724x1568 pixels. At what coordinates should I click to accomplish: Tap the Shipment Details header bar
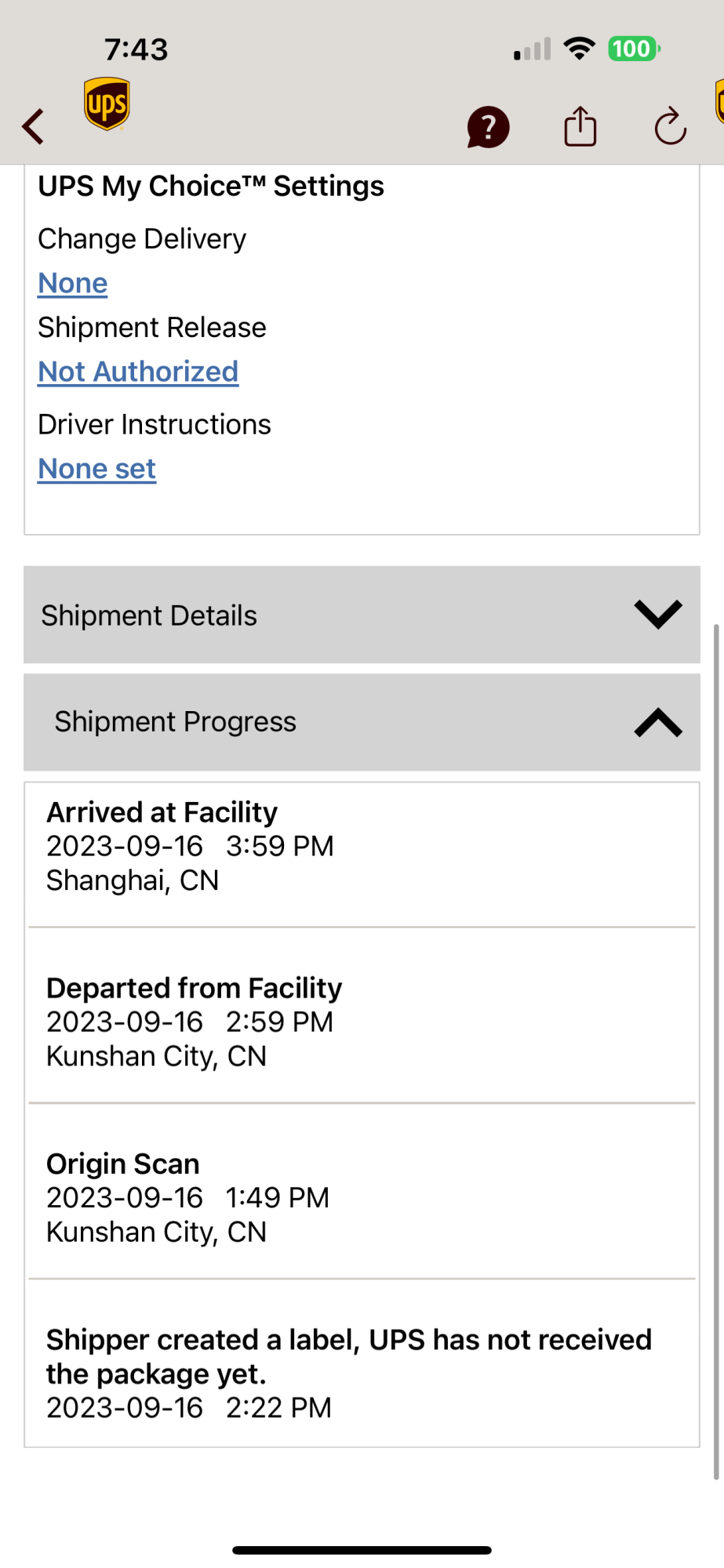362,615
